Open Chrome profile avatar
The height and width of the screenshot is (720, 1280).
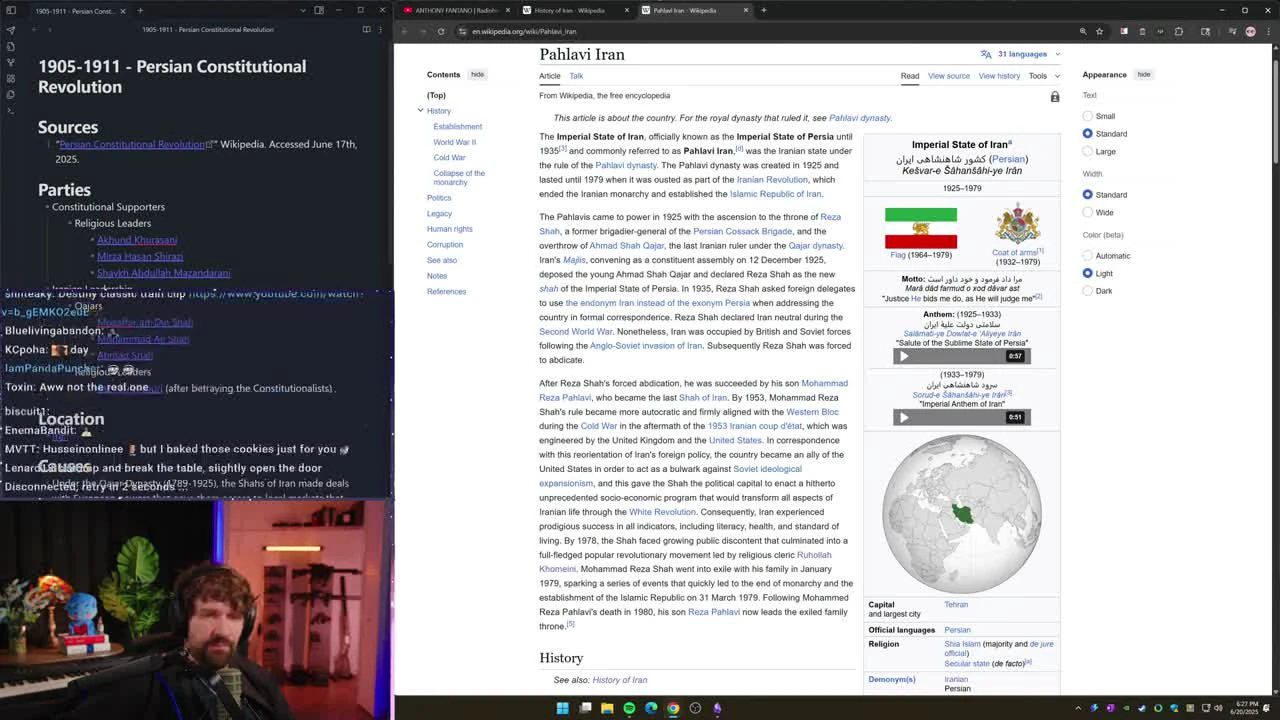click(x=1250, y=31)
